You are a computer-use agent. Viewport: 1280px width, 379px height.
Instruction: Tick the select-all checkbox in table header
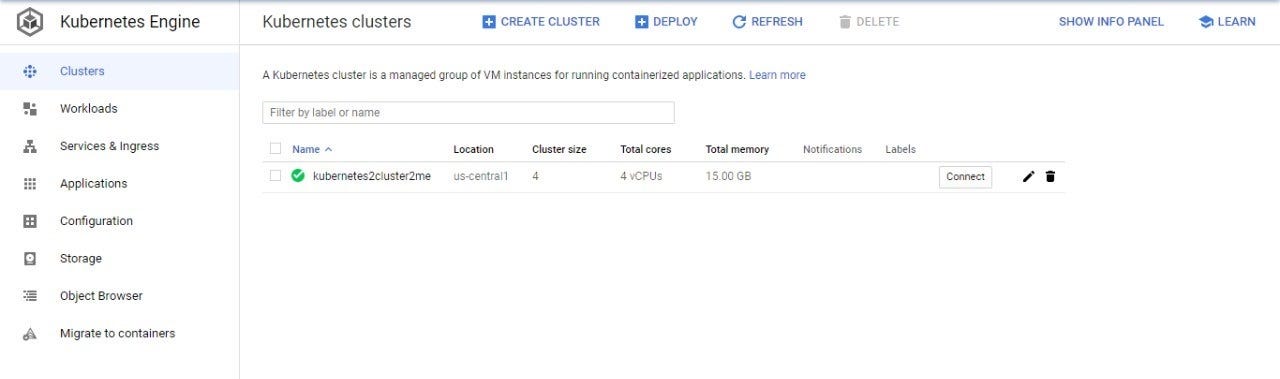point(276,149)
